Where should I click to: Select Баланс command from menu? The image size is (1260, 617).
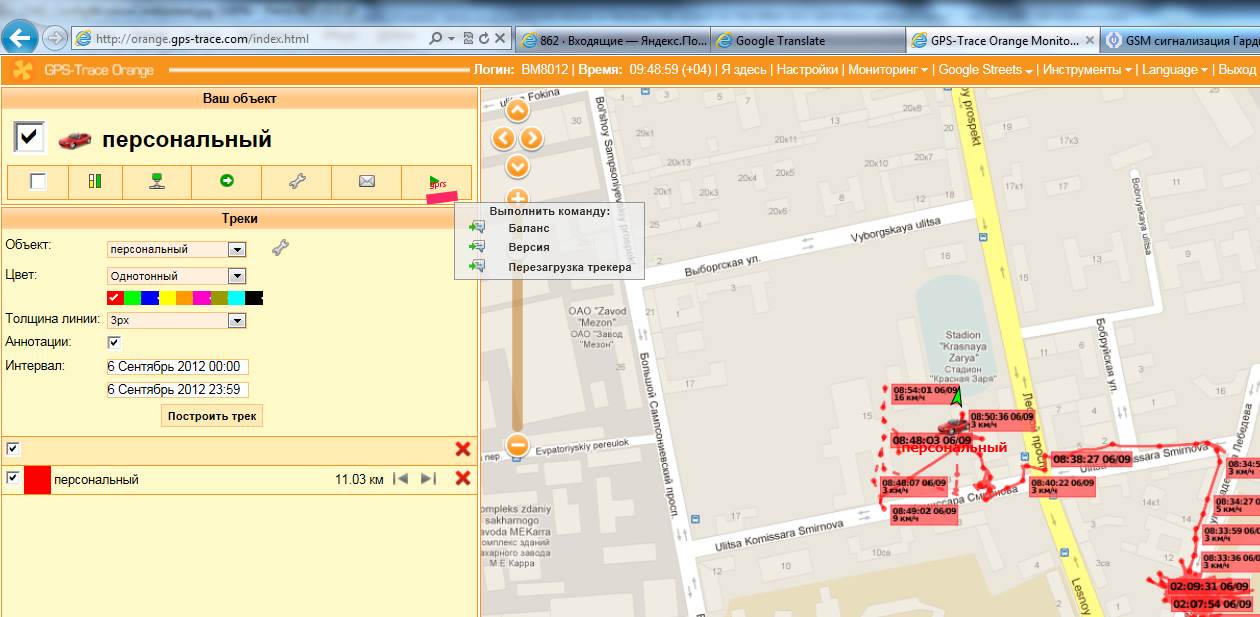(528, 228)
